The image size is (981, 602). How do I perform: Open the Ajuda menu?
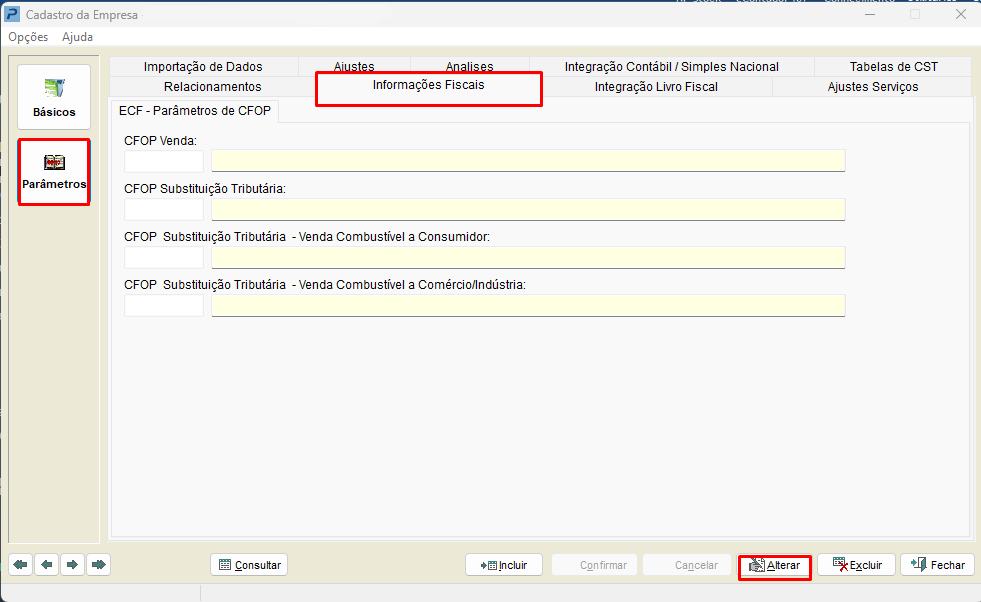click(78, 37)
